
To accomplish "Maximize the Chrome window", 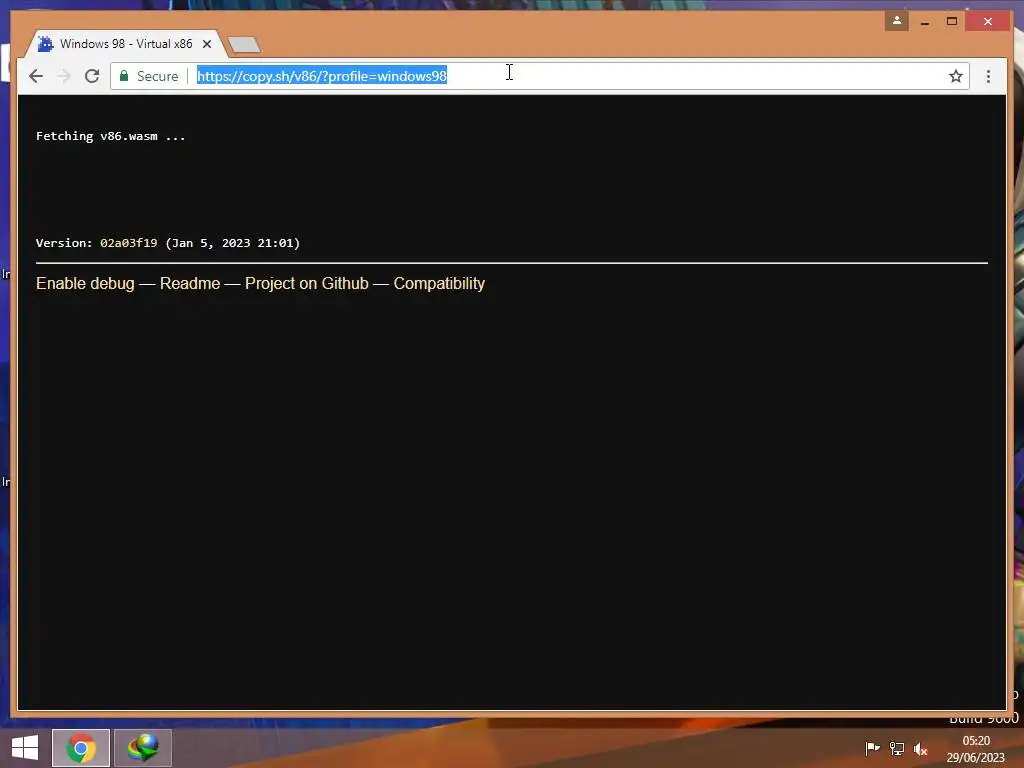I will pos(952,22).
